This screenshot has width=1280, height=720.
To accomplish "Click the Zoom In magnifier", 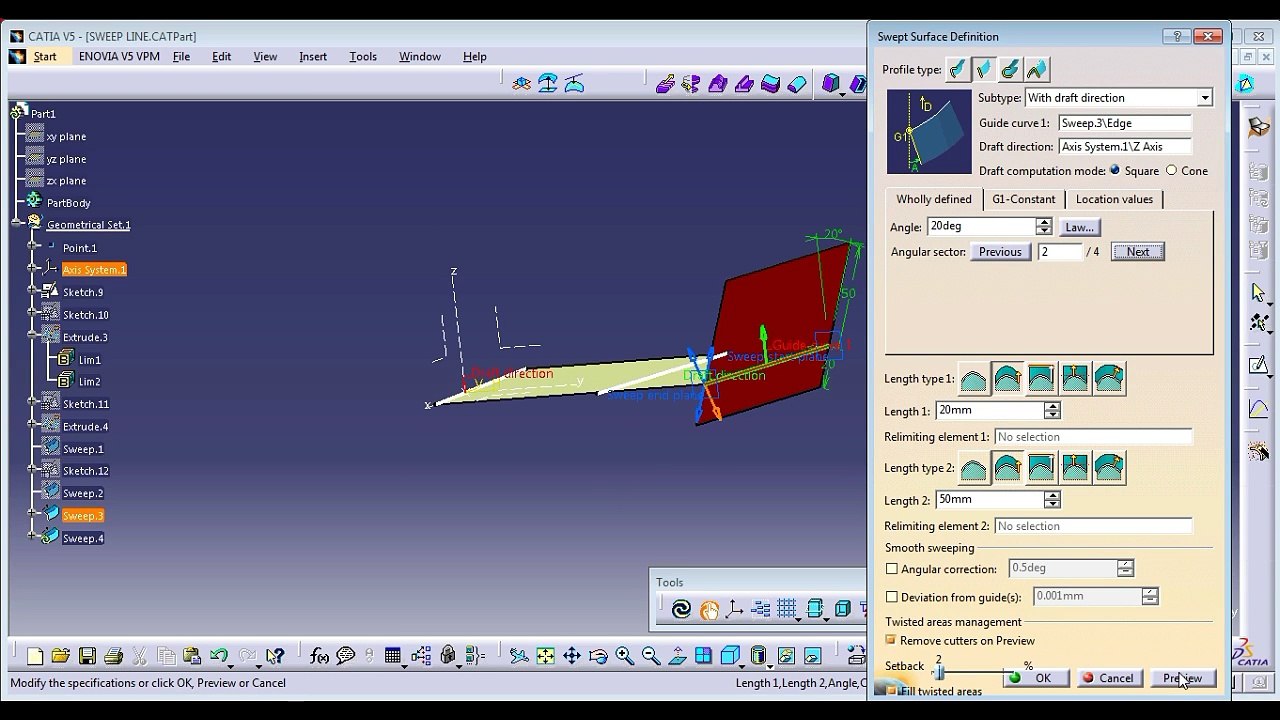I will [625, 656].
